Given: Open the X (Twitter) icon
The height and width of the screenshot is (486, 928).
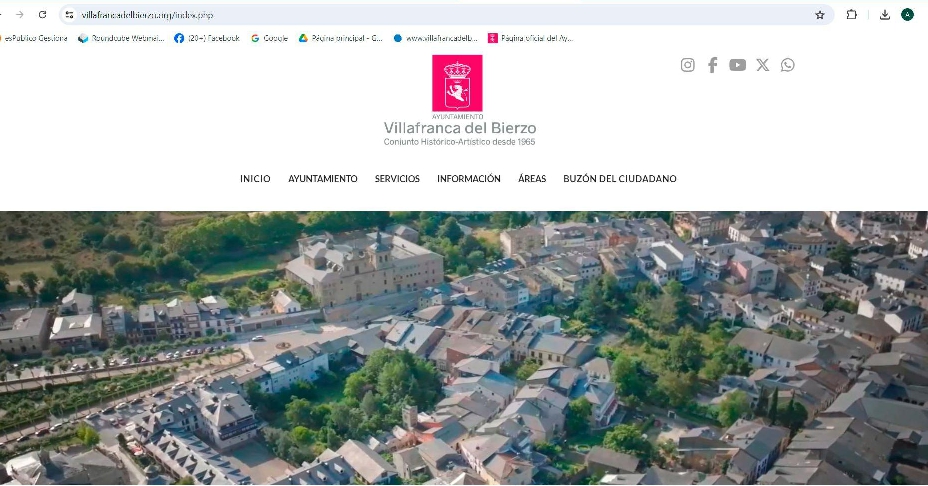Looking at the screenshot, I should point(763,65).
